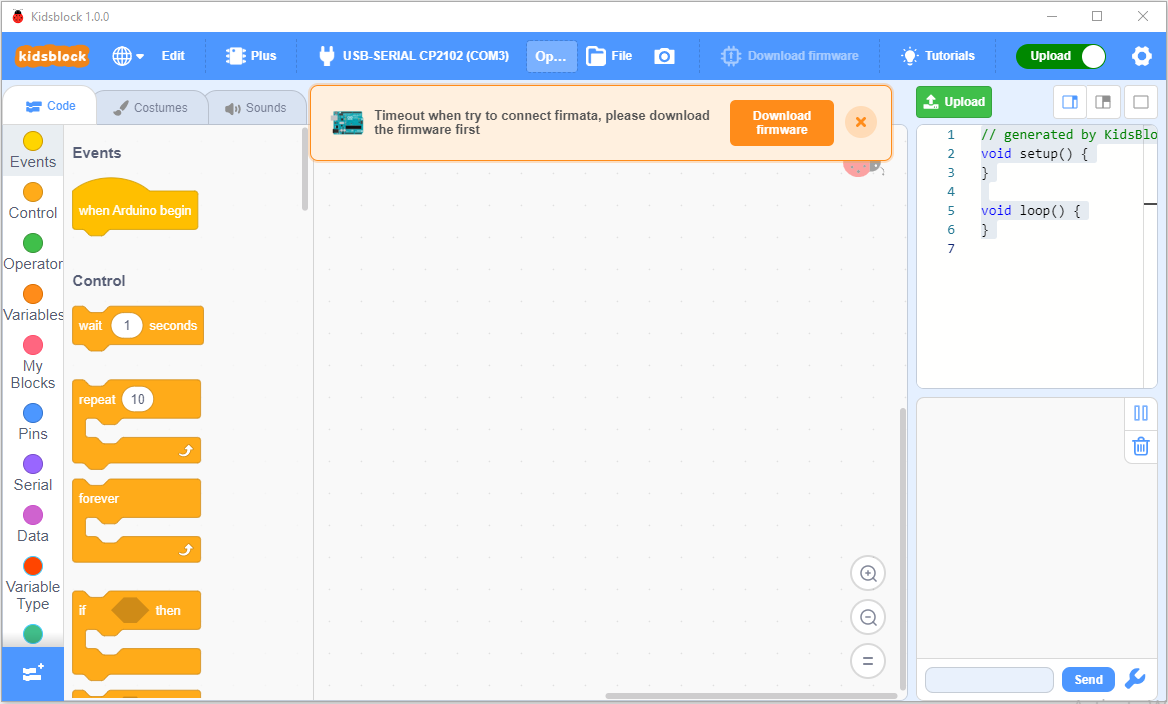Select the Pins category color circle

(x=33, y=413)
